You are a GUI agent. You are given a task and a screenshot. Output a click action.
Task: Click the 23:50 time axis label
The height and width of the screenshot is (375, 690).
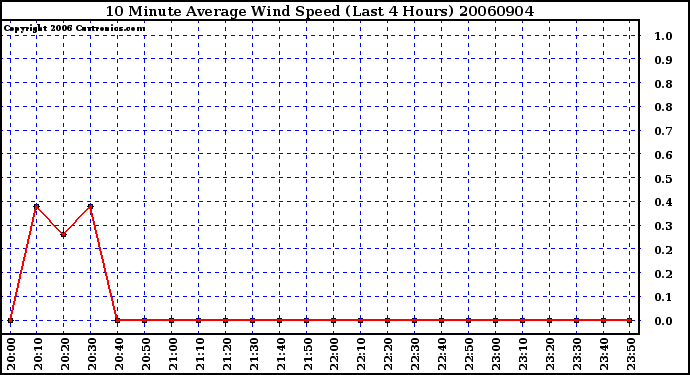(631, 354)
